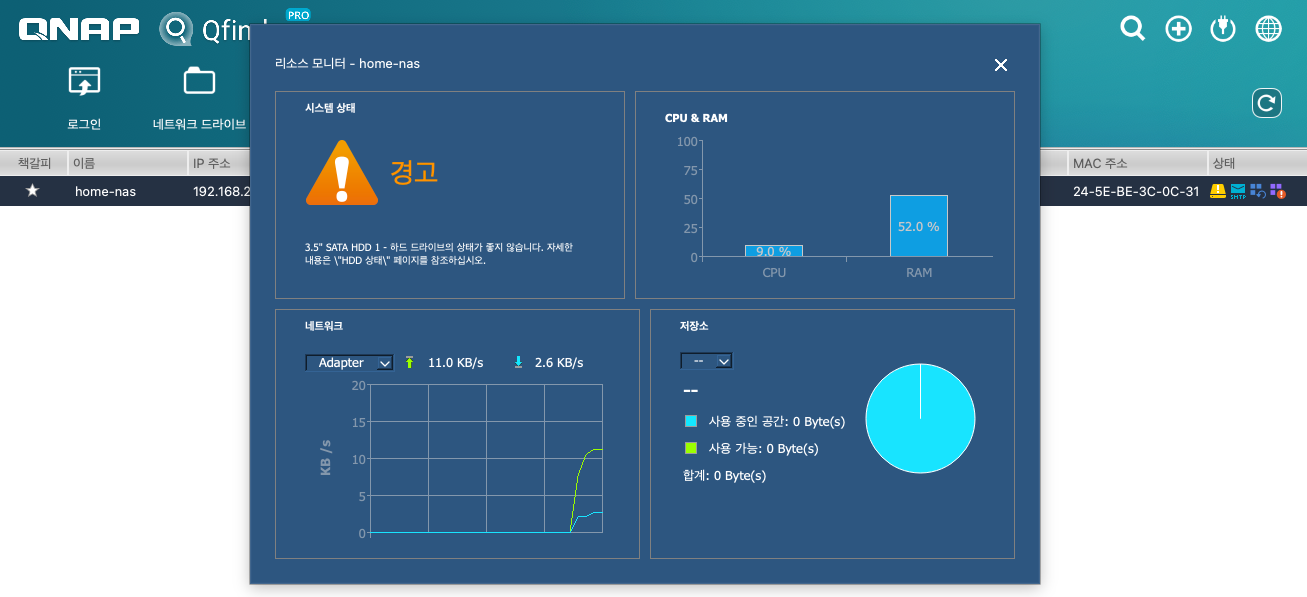Click the 저장소 panel title

(694, 326)
